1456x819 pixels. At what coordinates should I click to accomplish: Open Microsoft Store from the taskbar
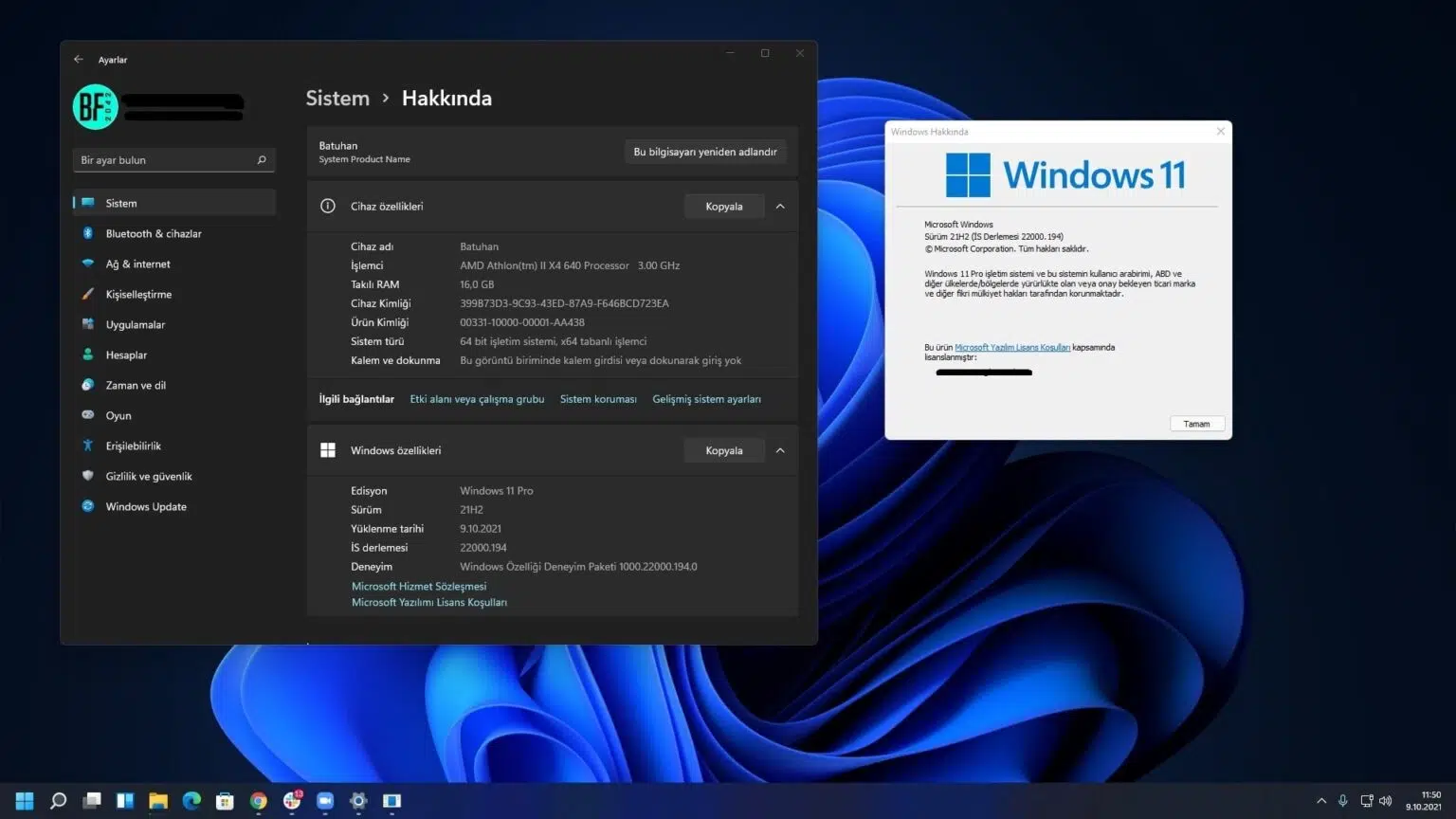pos(225,801)
